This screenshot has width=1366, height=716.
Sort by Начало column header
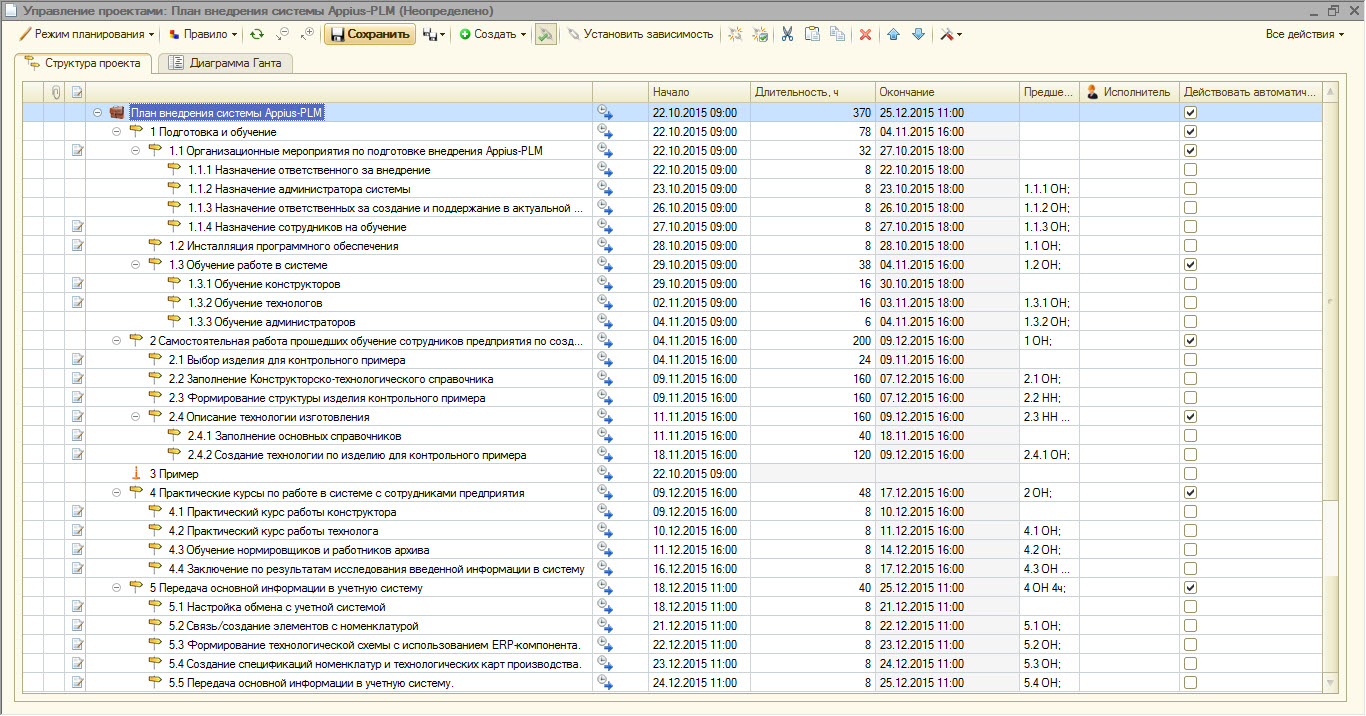[698, 92]
